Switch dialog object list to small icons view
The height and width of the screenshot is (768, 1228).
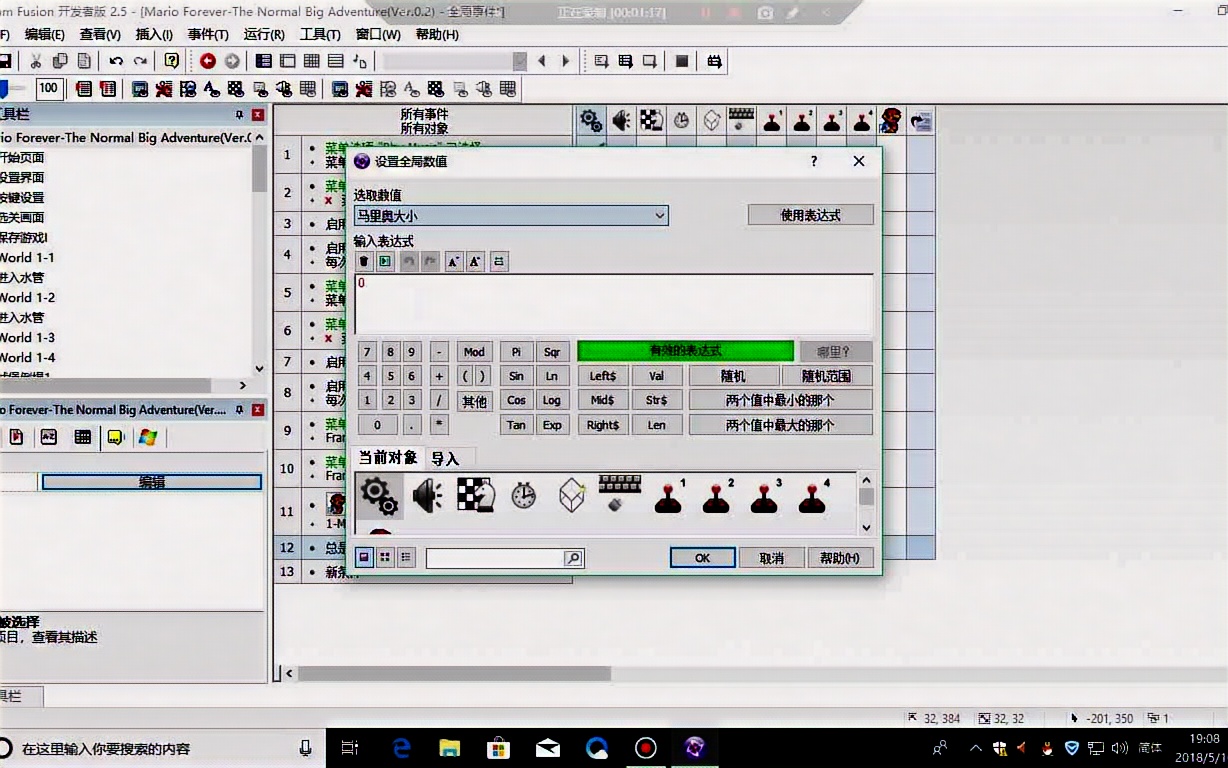point(385,557)
